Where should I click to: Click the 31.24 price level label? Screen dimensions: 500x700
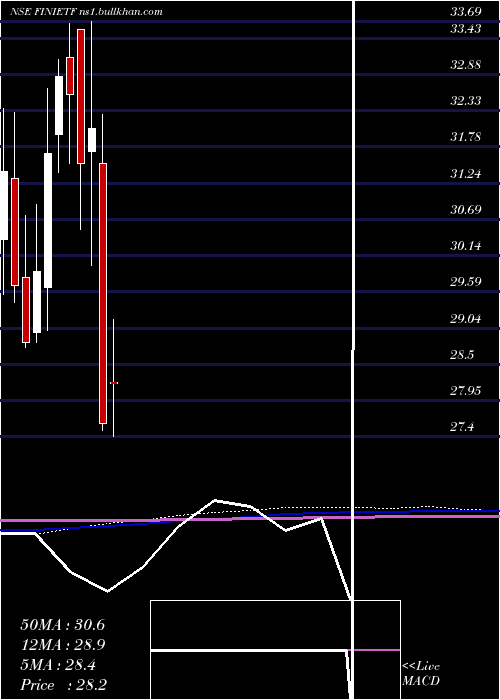pyautogui.click(x=465, y=174)
